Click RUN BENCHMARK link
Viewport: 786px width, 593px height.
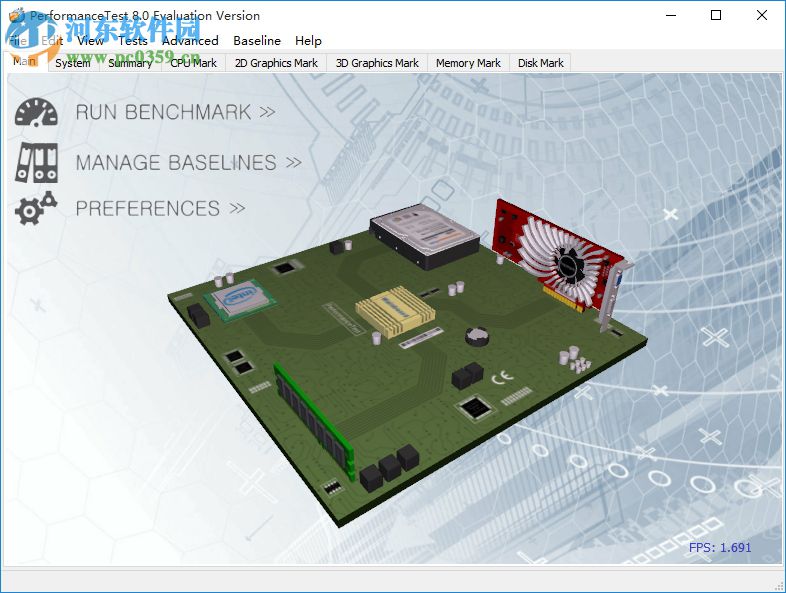click(175, 112)
